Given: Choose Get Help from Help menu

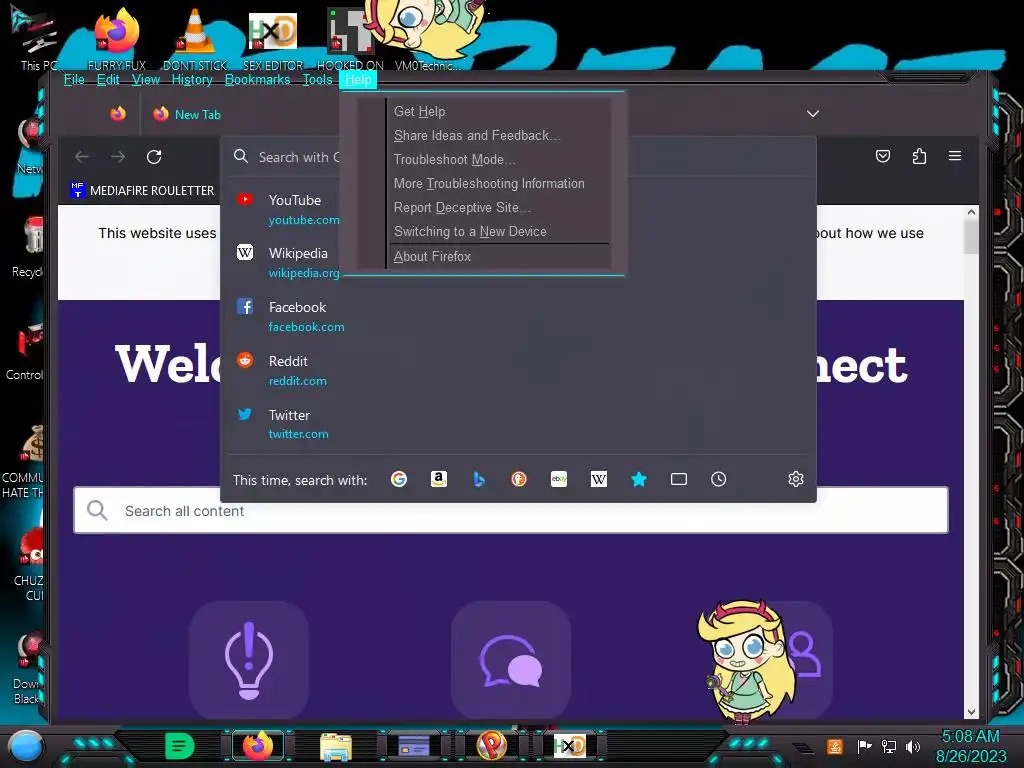Looking at the screenshot, I should (500, 112).
